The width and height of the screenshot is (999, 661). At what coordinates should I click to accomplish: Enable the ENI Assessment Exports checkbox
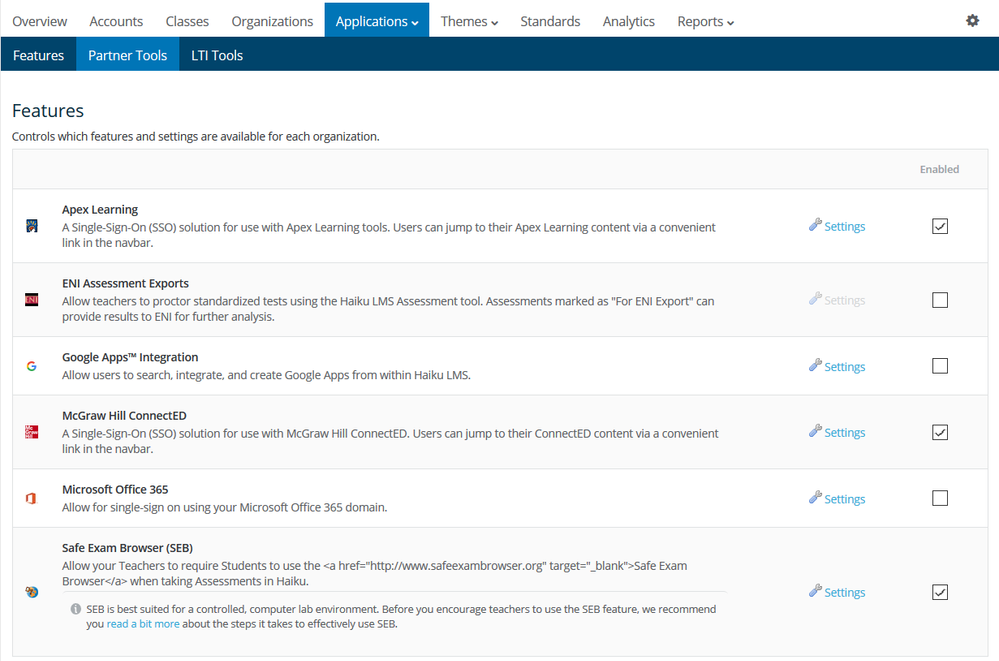click(940, 300)
